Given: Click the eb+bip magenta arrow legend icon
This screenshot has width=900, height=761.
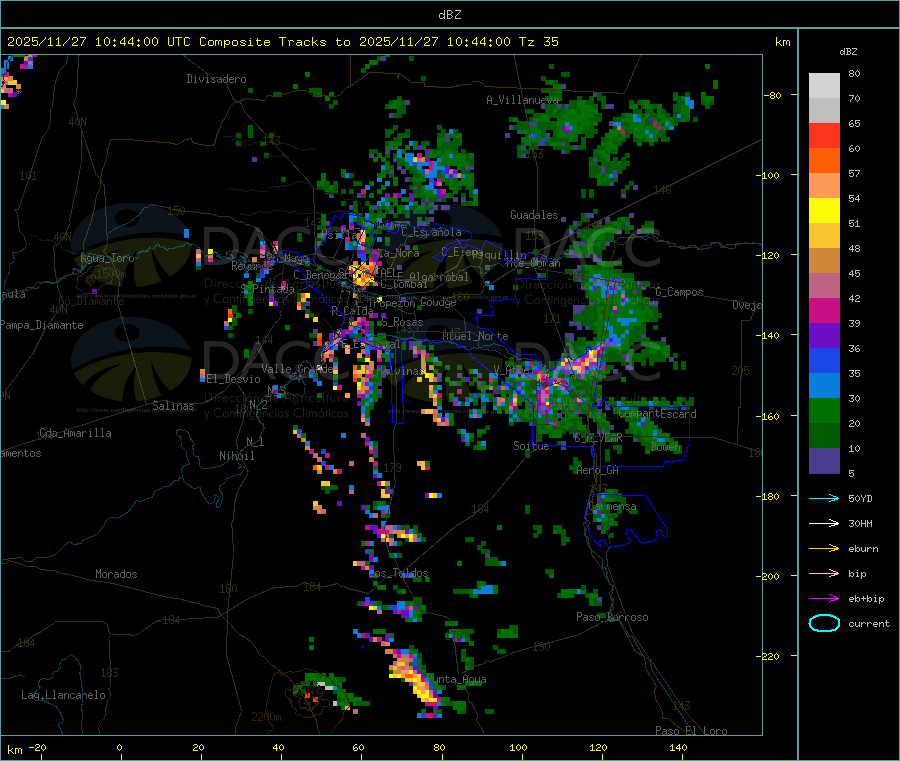Looking at the screenshot, I should coord(824,599).
